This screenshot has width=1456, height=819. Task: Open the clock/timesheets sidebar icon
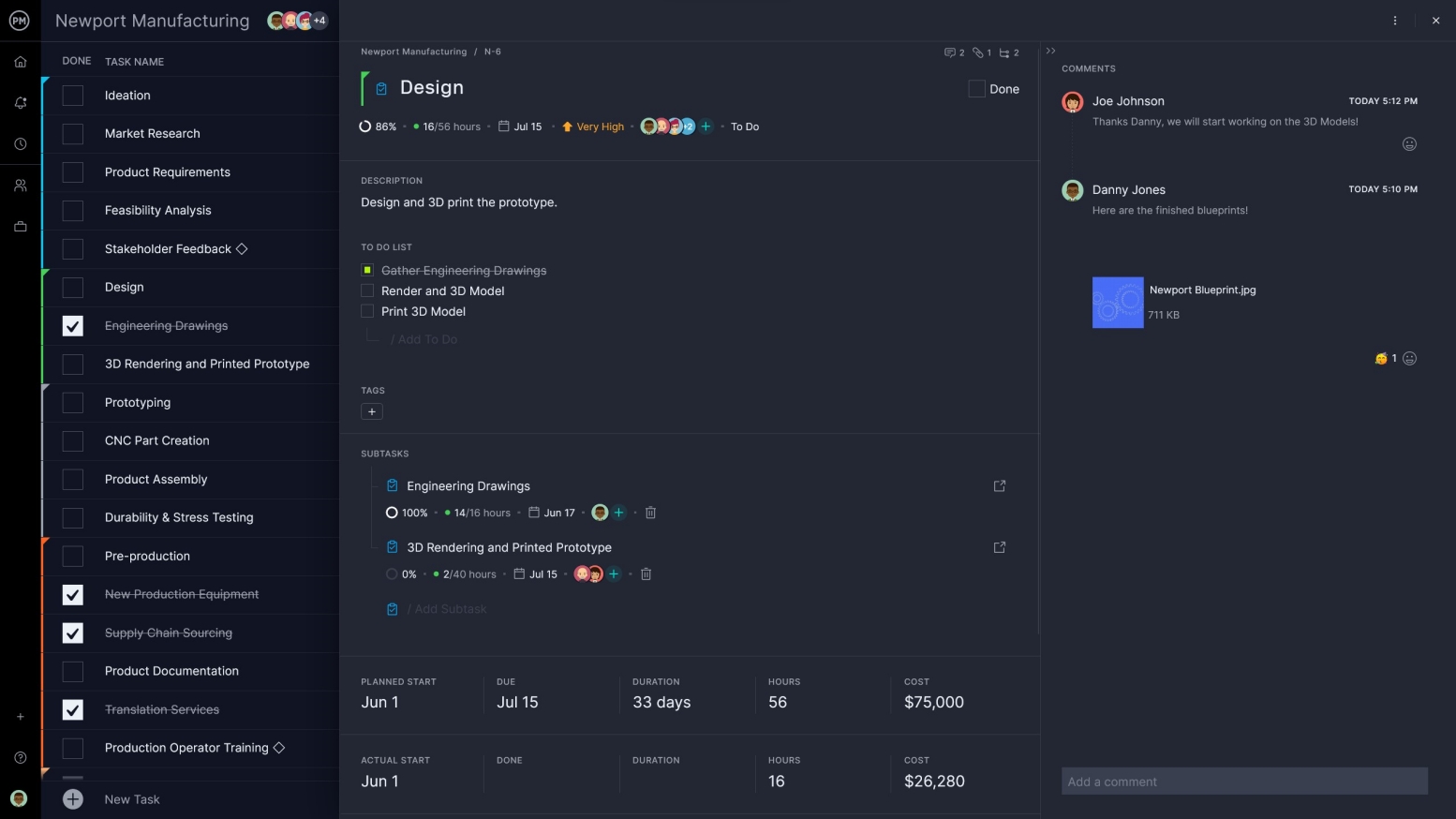coord(20,143)
